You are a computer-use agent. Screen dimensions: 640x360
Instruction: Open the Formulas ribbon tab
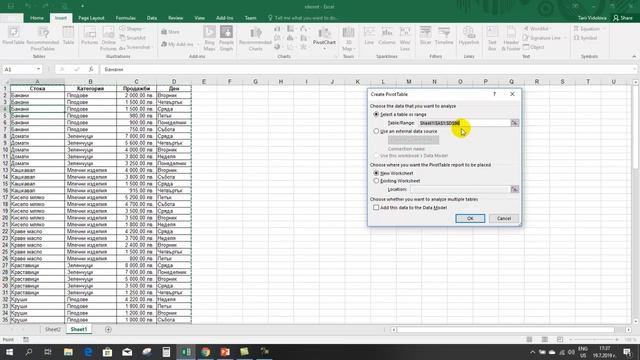point(125,18)
